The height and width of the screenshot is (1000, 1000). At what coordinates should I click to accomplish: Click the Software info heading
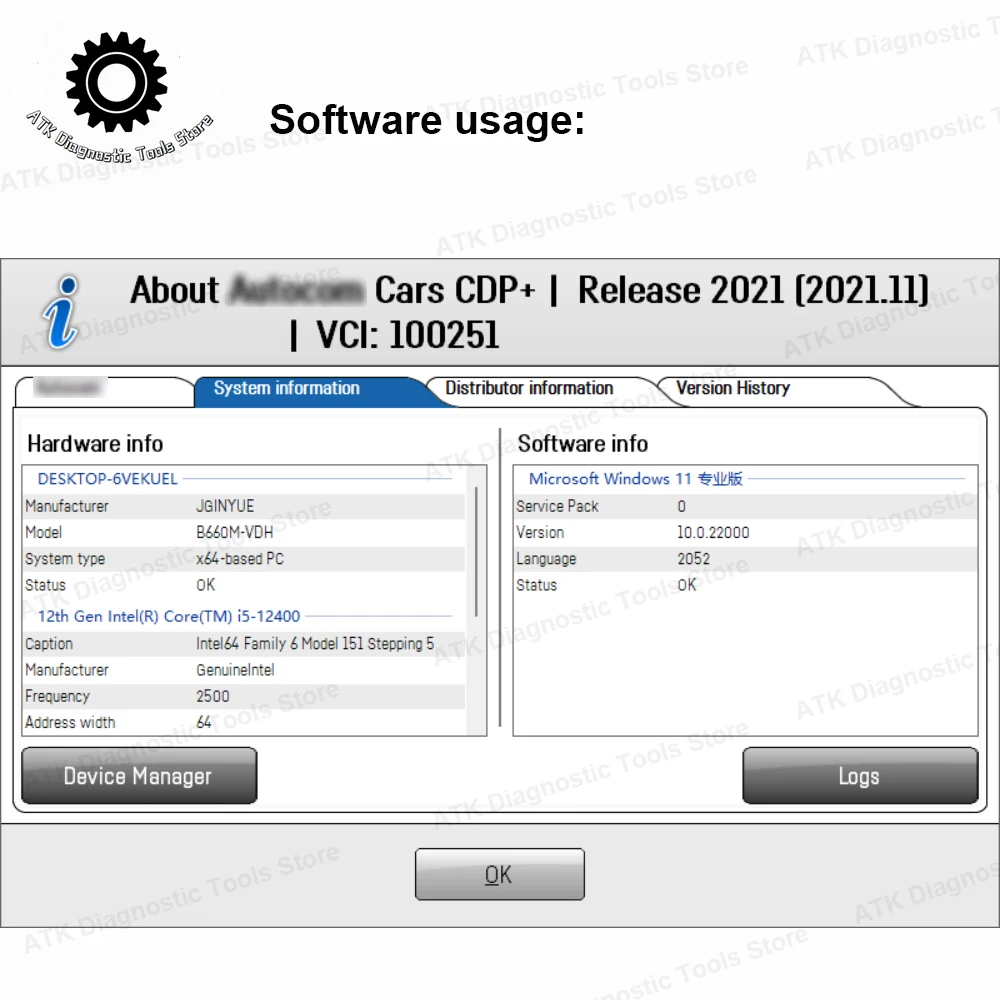(583, 444)
